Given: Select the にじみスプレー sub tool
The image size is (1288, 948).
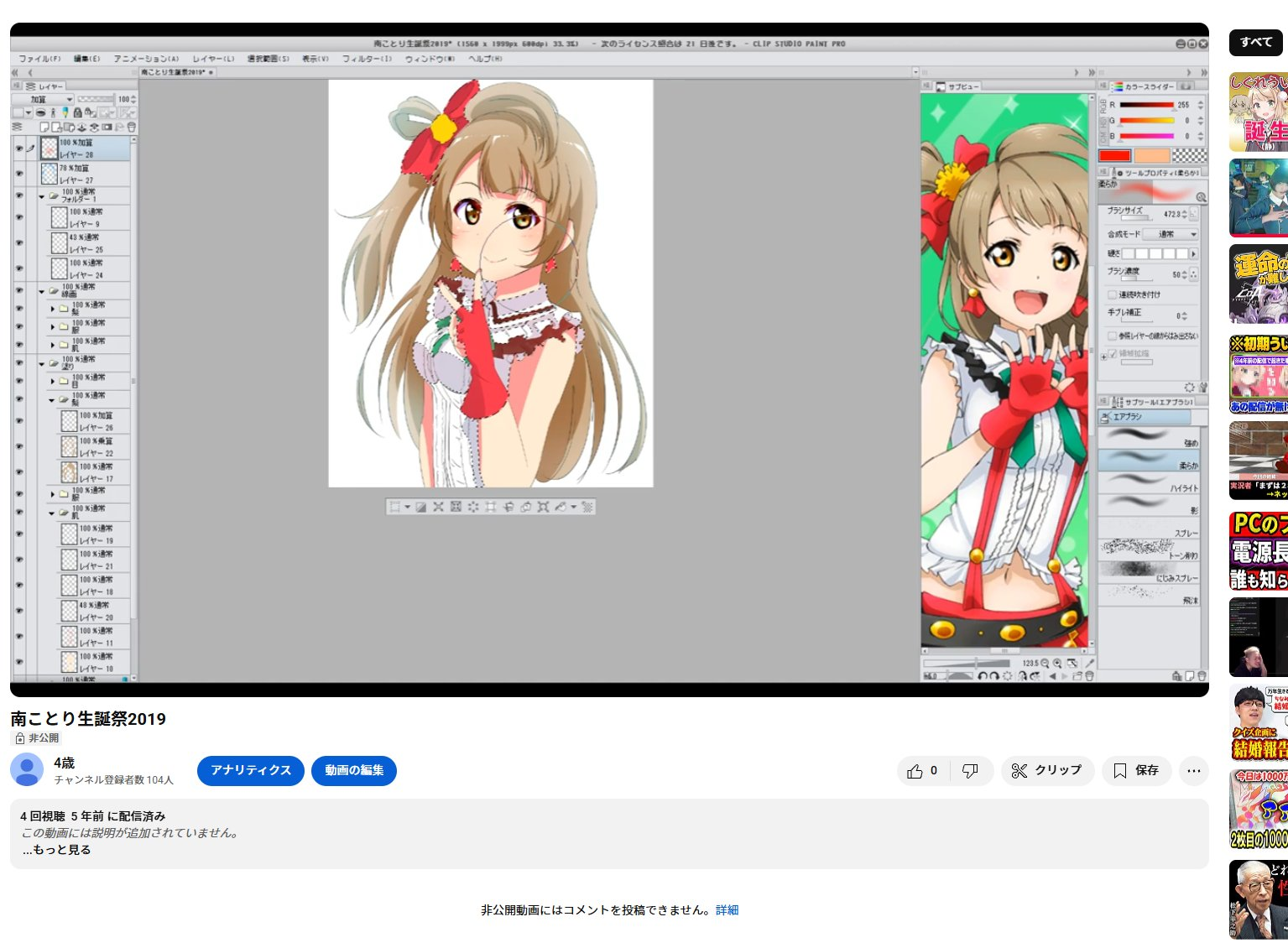Looking at the screenshot, I should click(x=1150, y=571).
